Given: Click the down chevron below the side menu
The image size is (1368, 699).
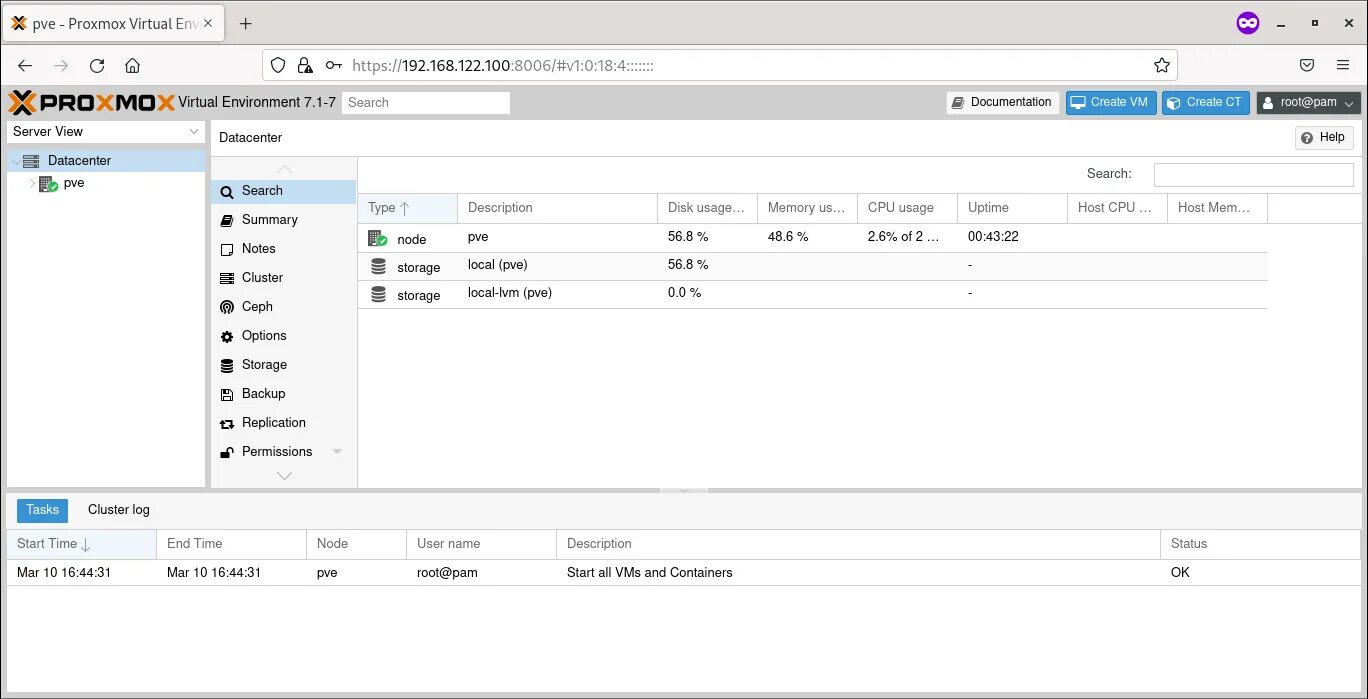Looking at the screenshot, I should point(284,476).
